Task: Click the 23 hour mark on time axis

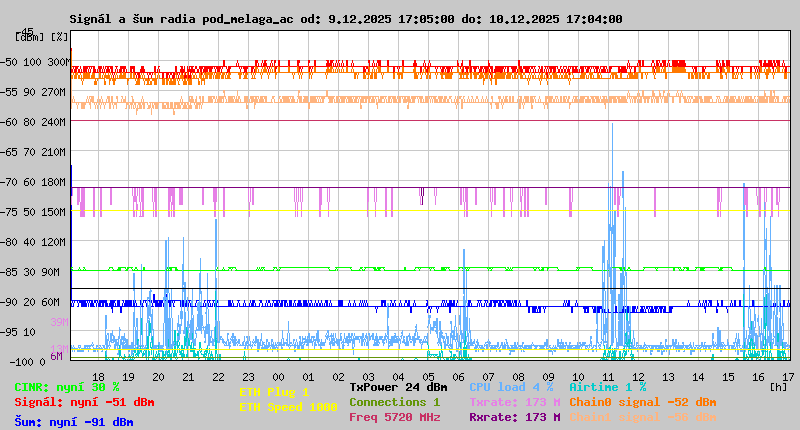Action: click(248, 377)
